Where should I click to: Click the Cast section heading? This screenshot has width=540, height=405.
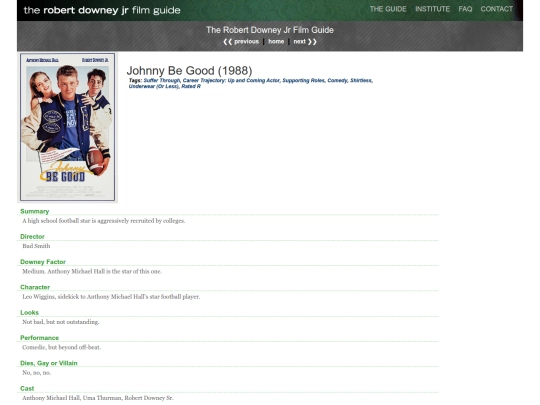[x=27, y=388]
